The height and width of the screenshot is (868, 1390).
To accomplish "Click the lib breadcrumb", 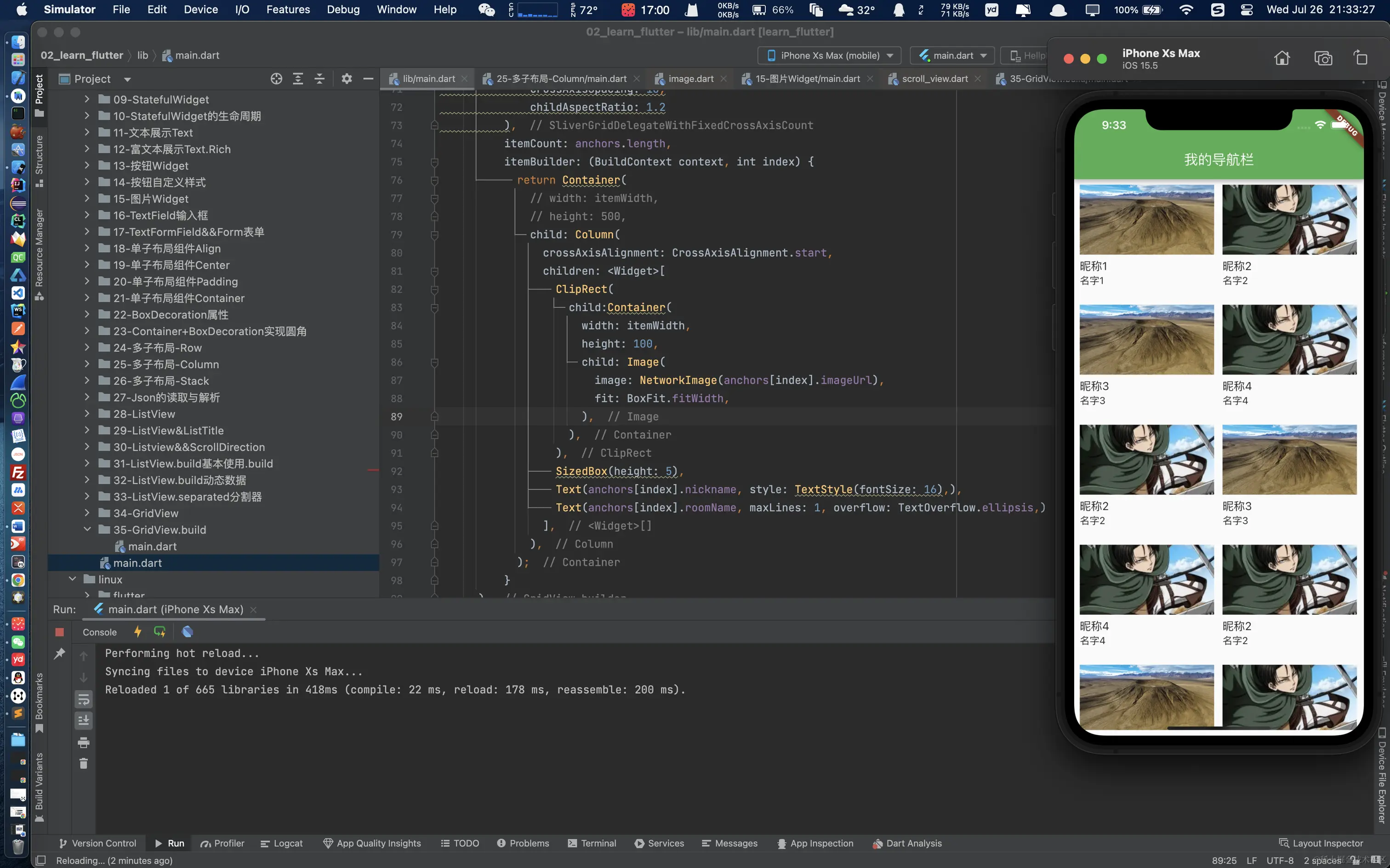I will (x=142, y=56).
